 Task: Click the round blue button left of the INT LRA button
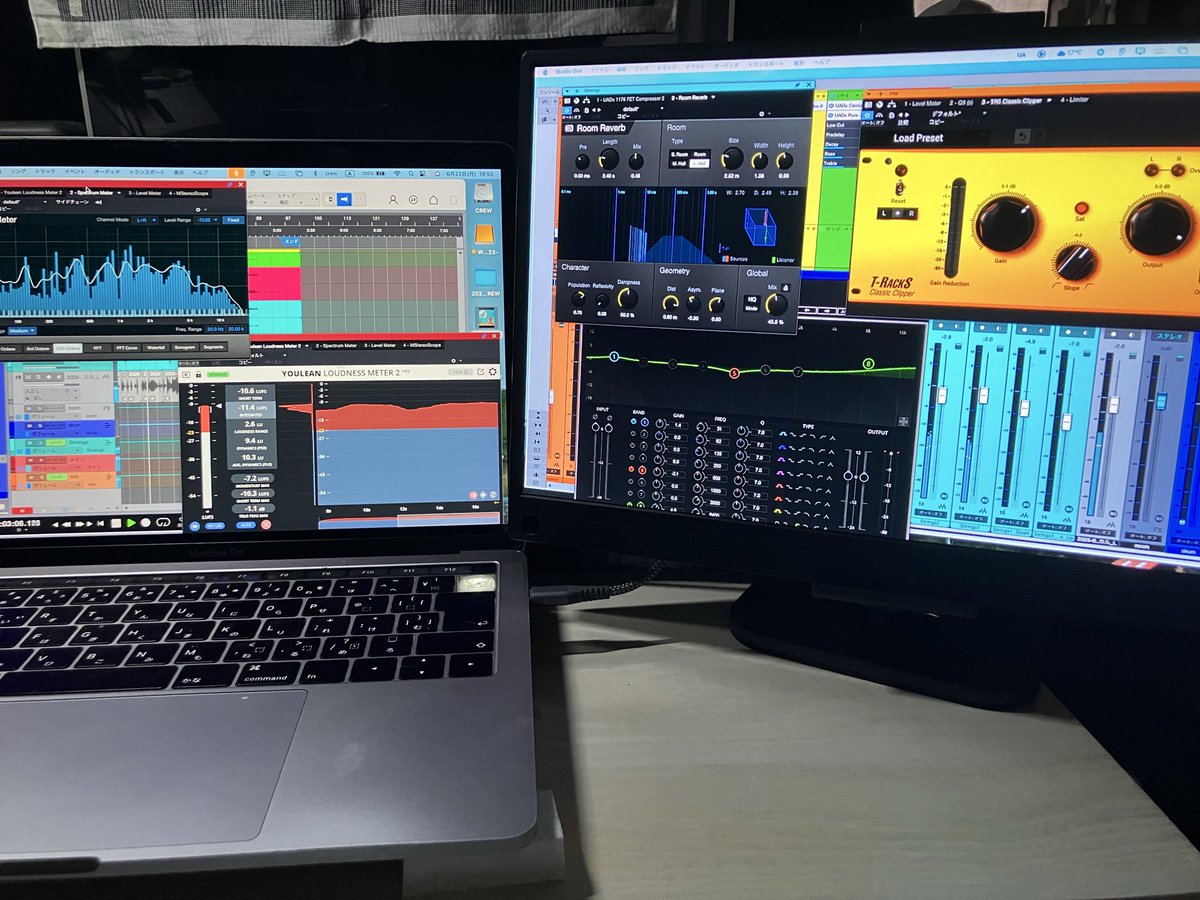coord(195,526)
